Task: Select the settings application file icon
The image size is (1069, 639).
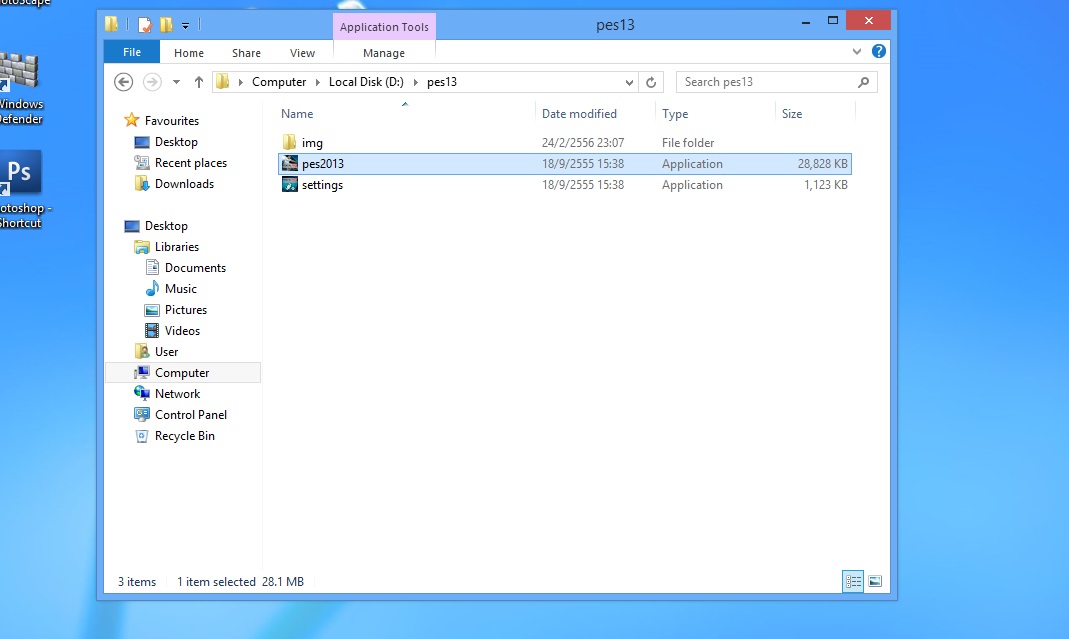Action: pyautogui.click(x=290, y=185)
